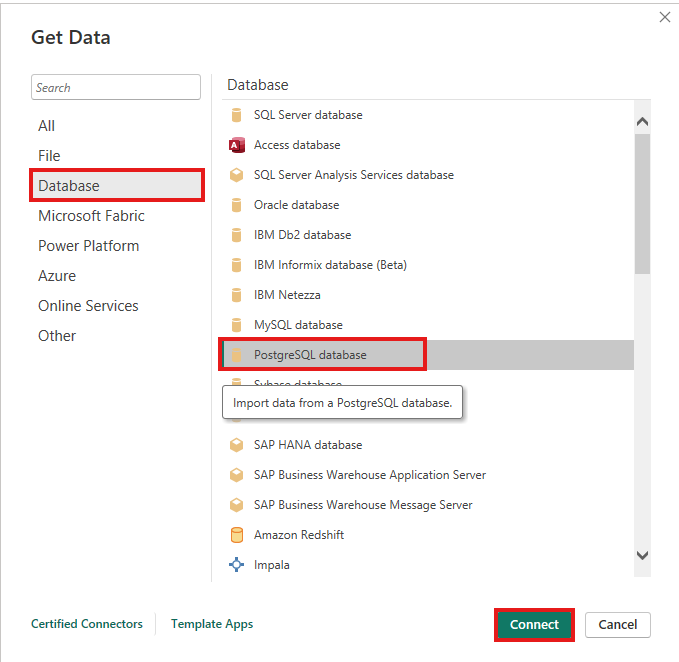
Task: Click the Amazon Redshift cylinder icon
Action: click(x=236, y=535)
